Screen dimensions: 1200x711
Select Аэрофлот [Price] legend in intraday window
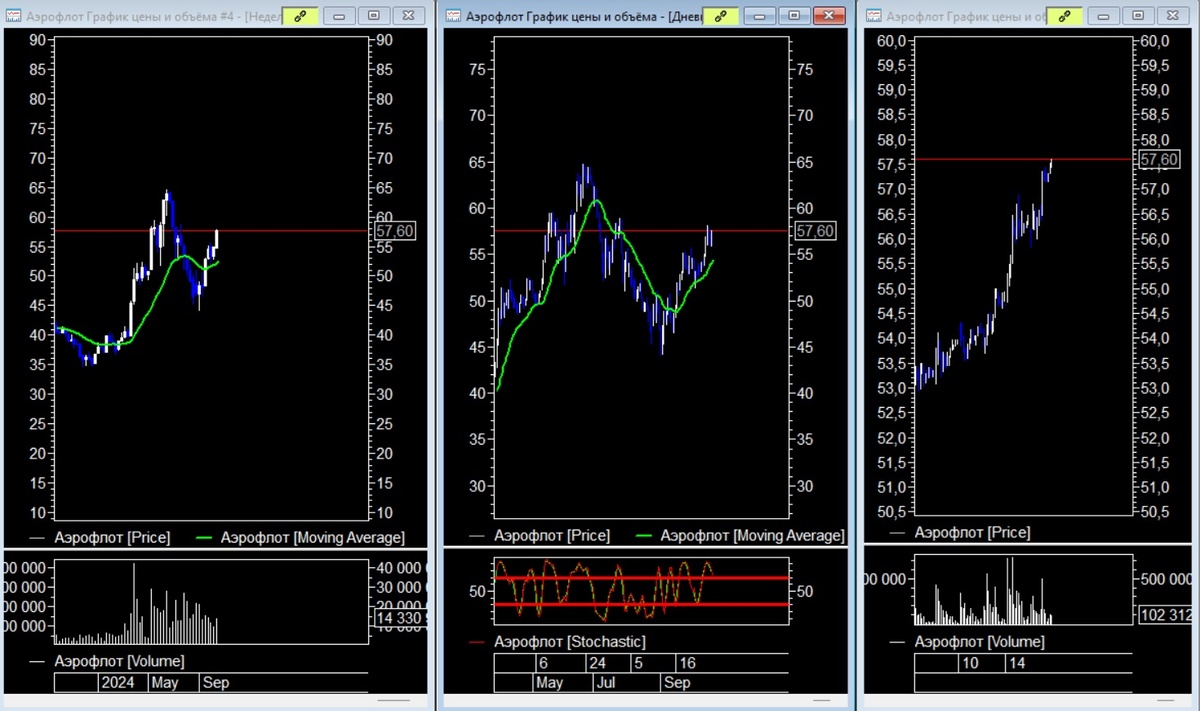click(x=972, y=533)
